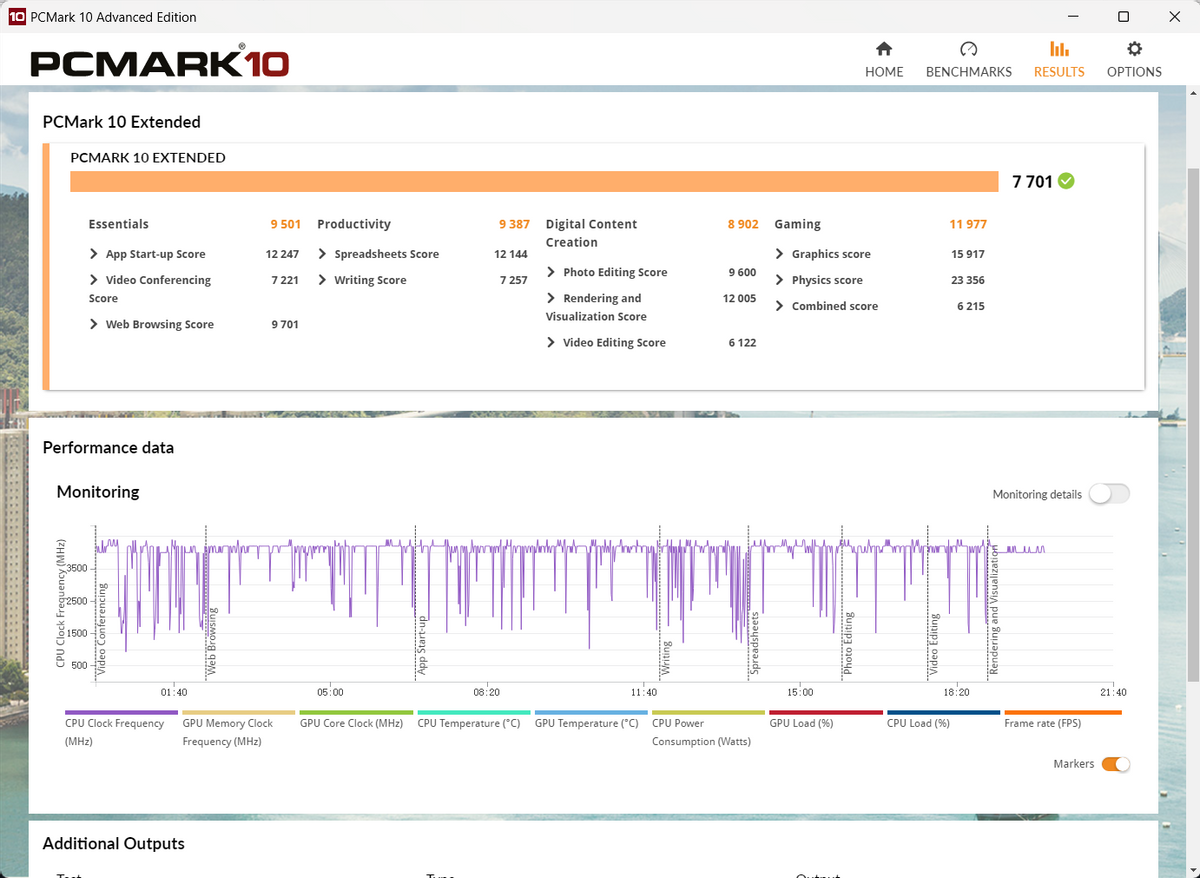
Task: Click the Photo Editing chart marker
Action: click(848, 643)
